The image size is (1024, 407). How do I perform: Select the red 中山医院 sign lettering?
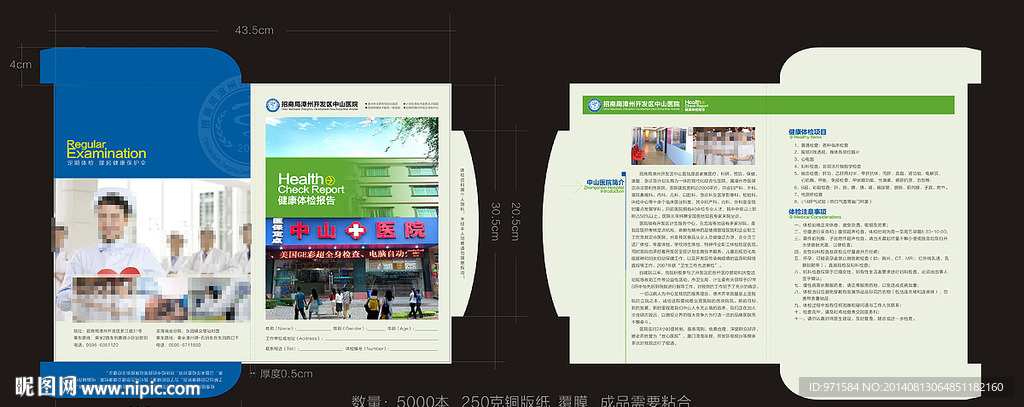358,230
